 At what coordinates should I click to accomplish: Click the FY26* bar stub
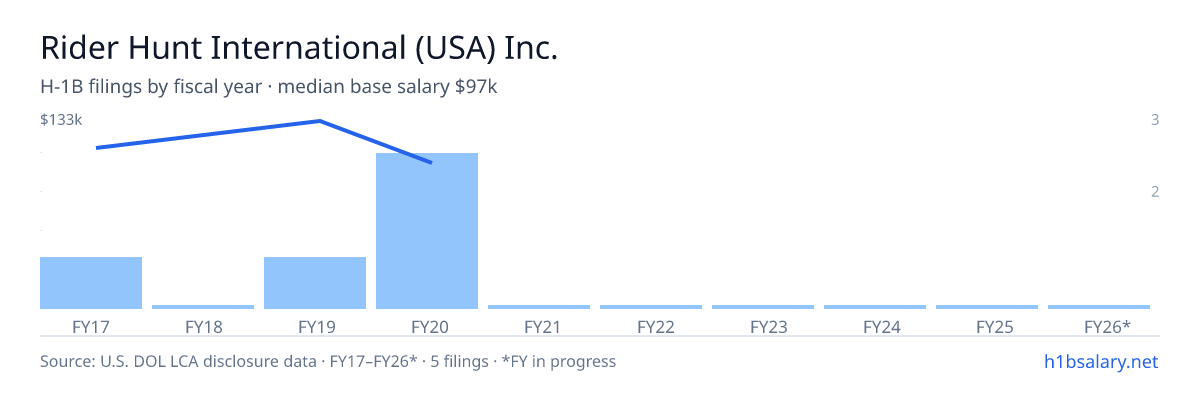point(1099,307)
